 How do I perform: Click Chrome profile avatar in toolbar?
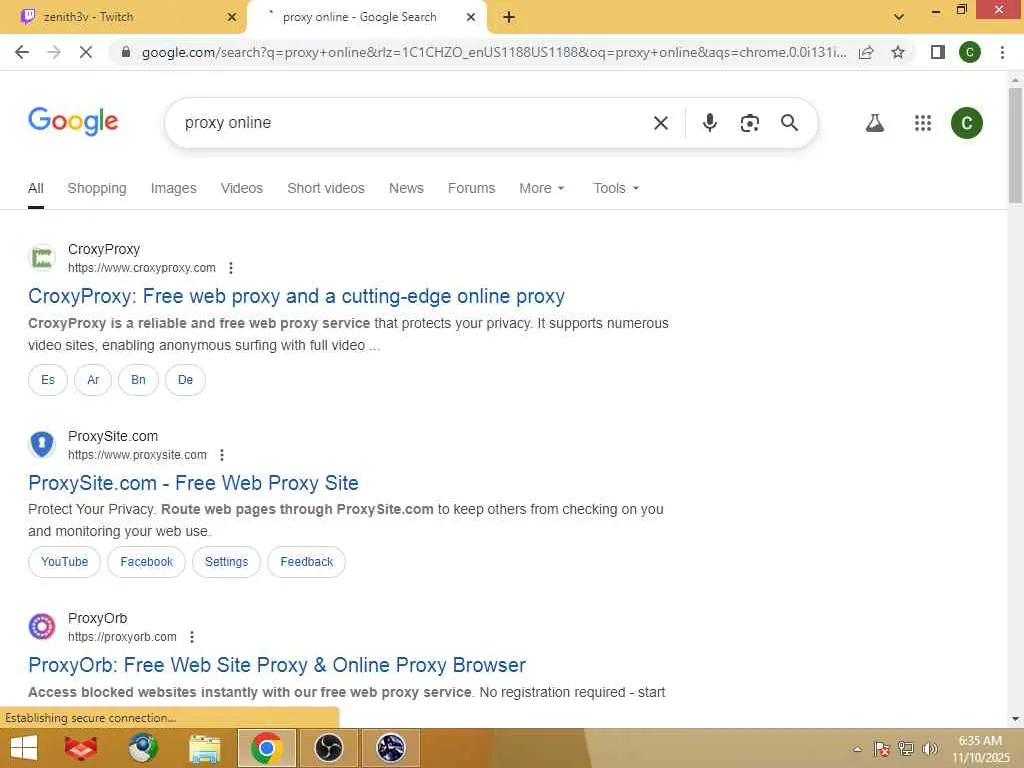pos(969,52)
